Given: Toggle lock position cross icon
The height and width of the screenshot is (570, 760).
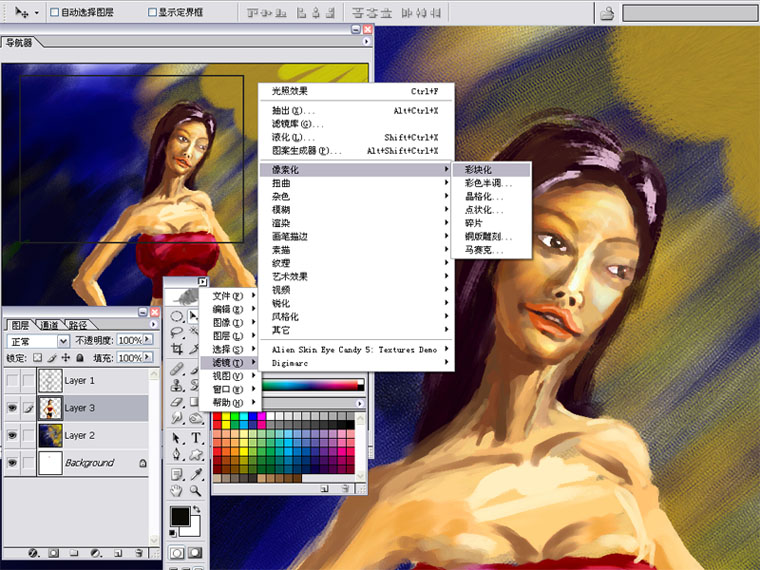Looking at the screenshot, I should [66, 358].
